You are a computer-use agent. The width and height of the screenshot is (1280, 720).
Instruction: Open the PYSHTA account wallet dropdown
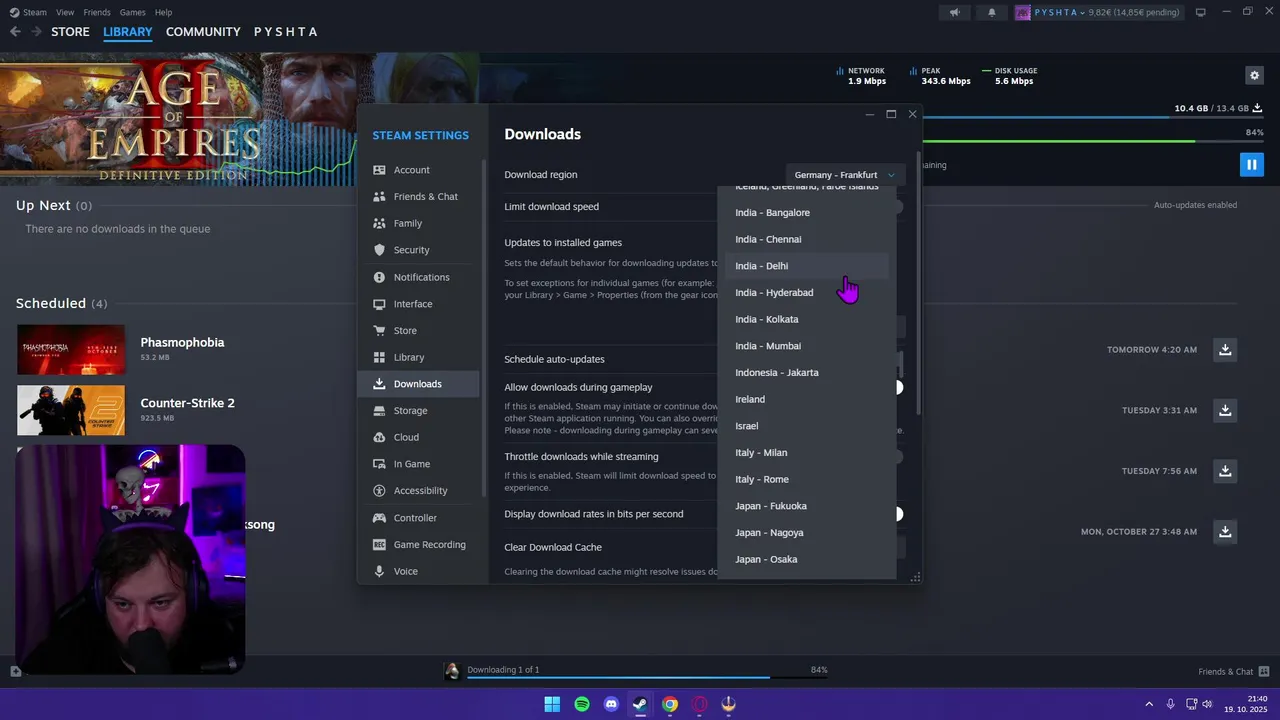[x=1098, y=12]
